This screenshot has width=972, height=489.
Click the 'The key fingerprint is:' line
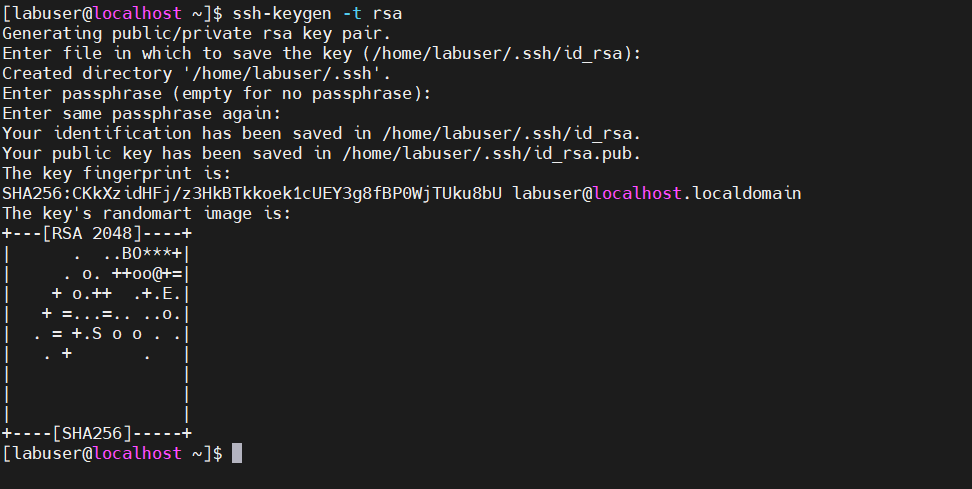pos(117,174)
